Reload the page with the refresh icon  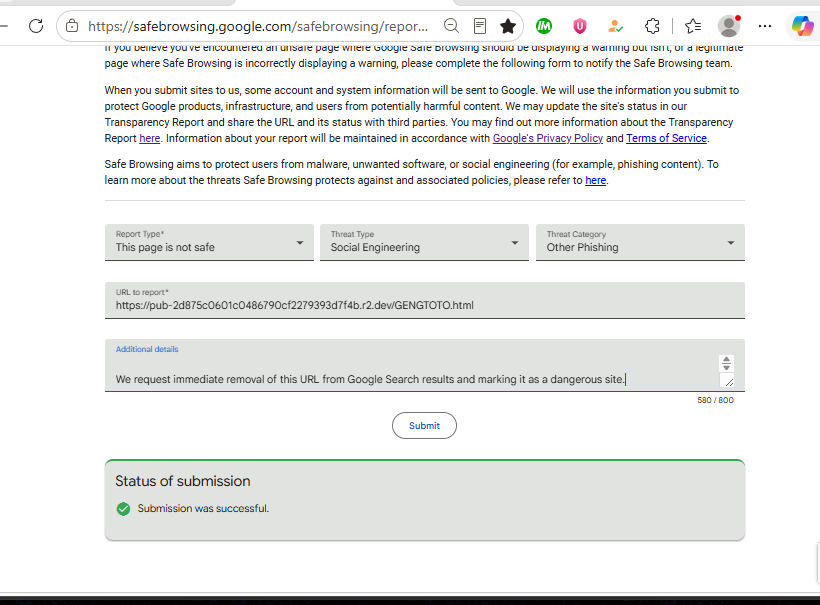[x=36, y=26]
